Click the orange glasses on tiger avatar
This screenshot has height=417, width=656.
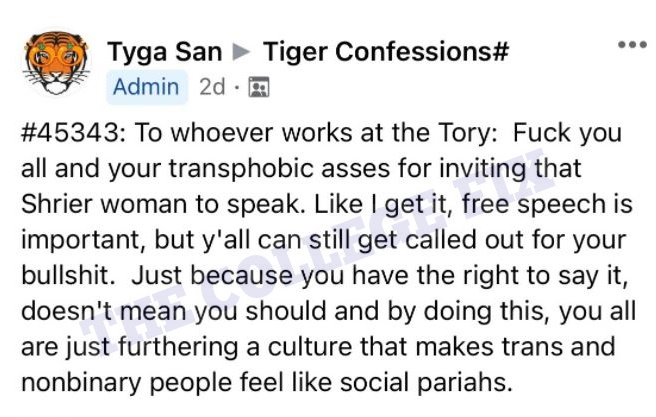[x=57, y=53]
